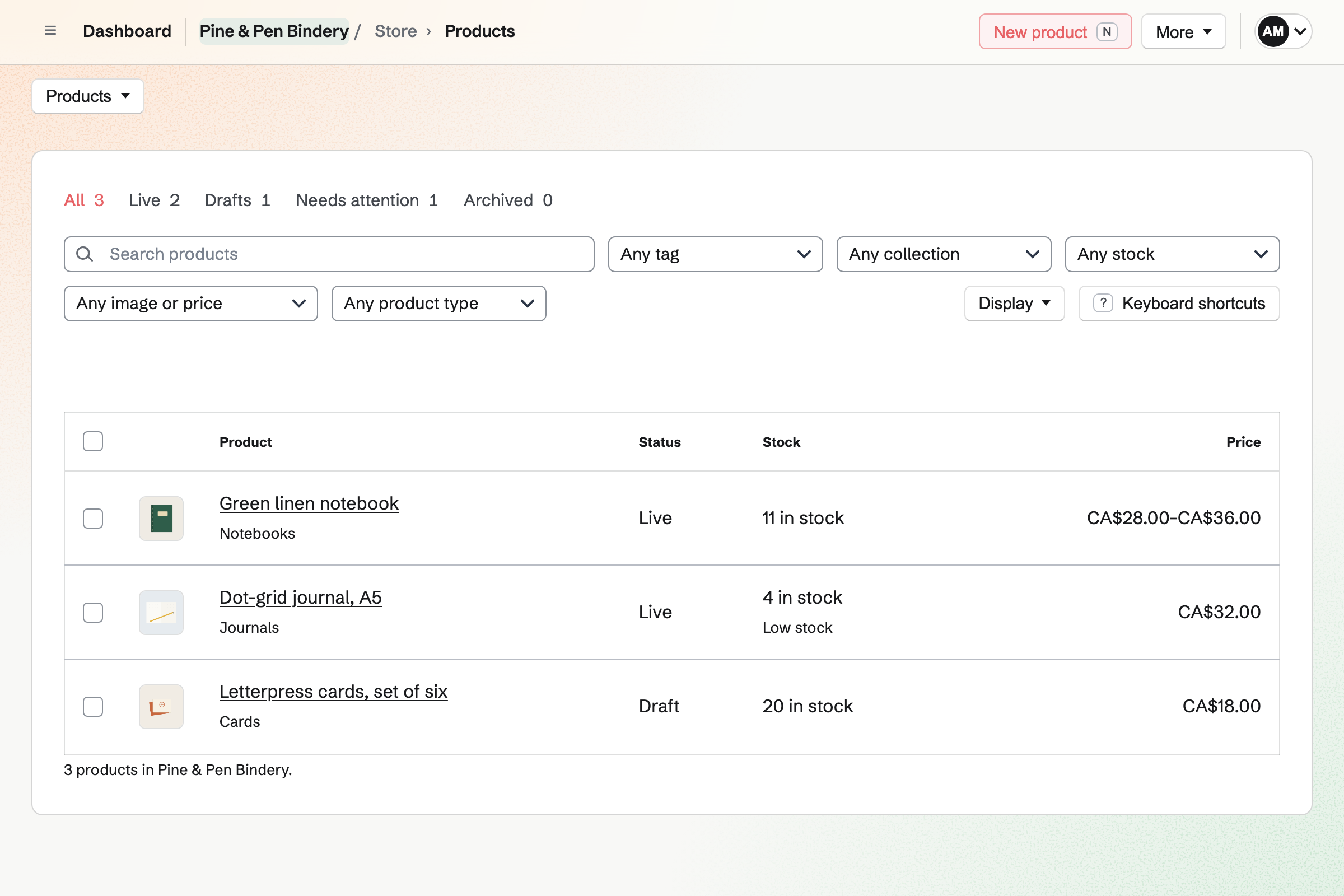The image size is (1344, 896).
Task: Click the Stock column header
Action: [781, 442]
